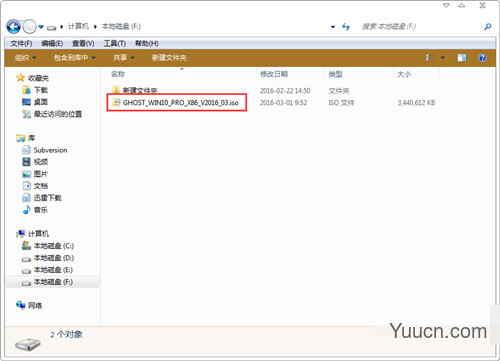Click the 2 个对象 status text
This screenshot has height=361, width=500.
tap(66, 334)
